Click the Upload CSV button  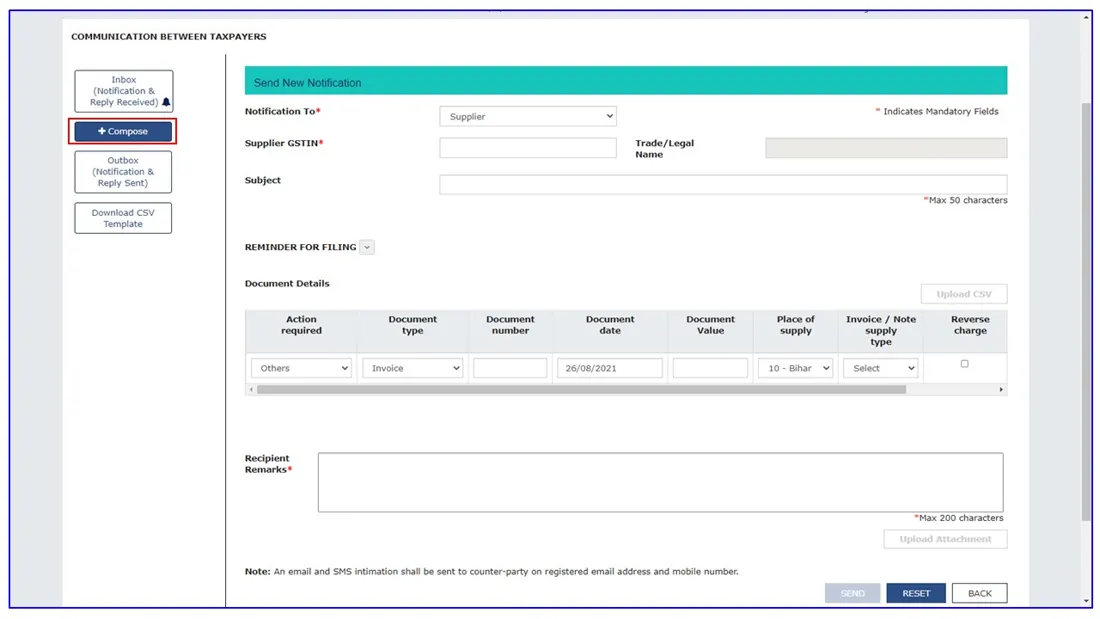[x=964, y=294]
